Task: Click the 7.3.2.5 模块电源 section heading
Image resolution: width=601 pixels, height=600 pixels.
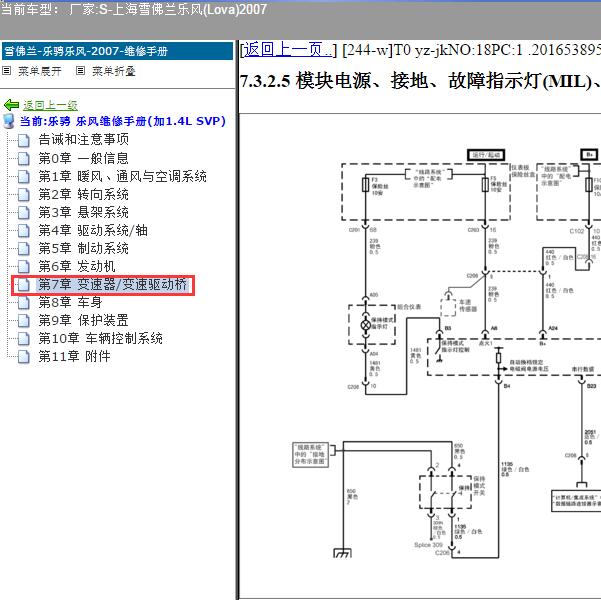Action: point(420,81)
